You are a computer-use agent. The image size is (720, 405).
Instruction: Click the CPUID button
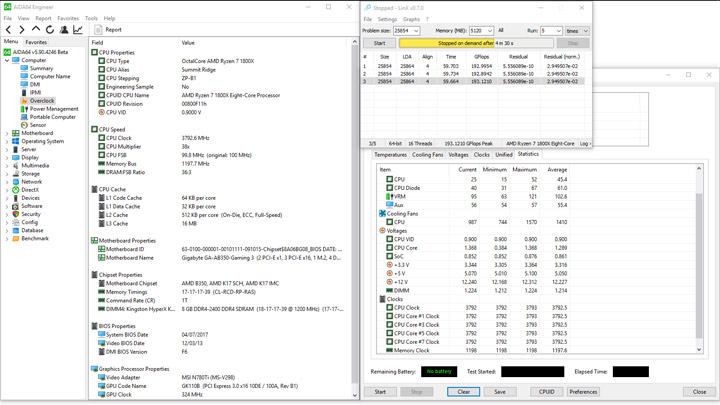545,392
